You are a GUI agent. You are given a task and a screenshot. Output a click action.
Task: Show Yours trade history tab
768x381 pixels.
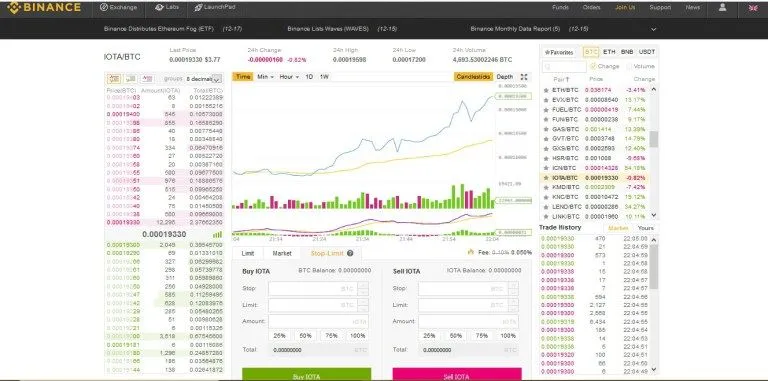coord(646,228)
